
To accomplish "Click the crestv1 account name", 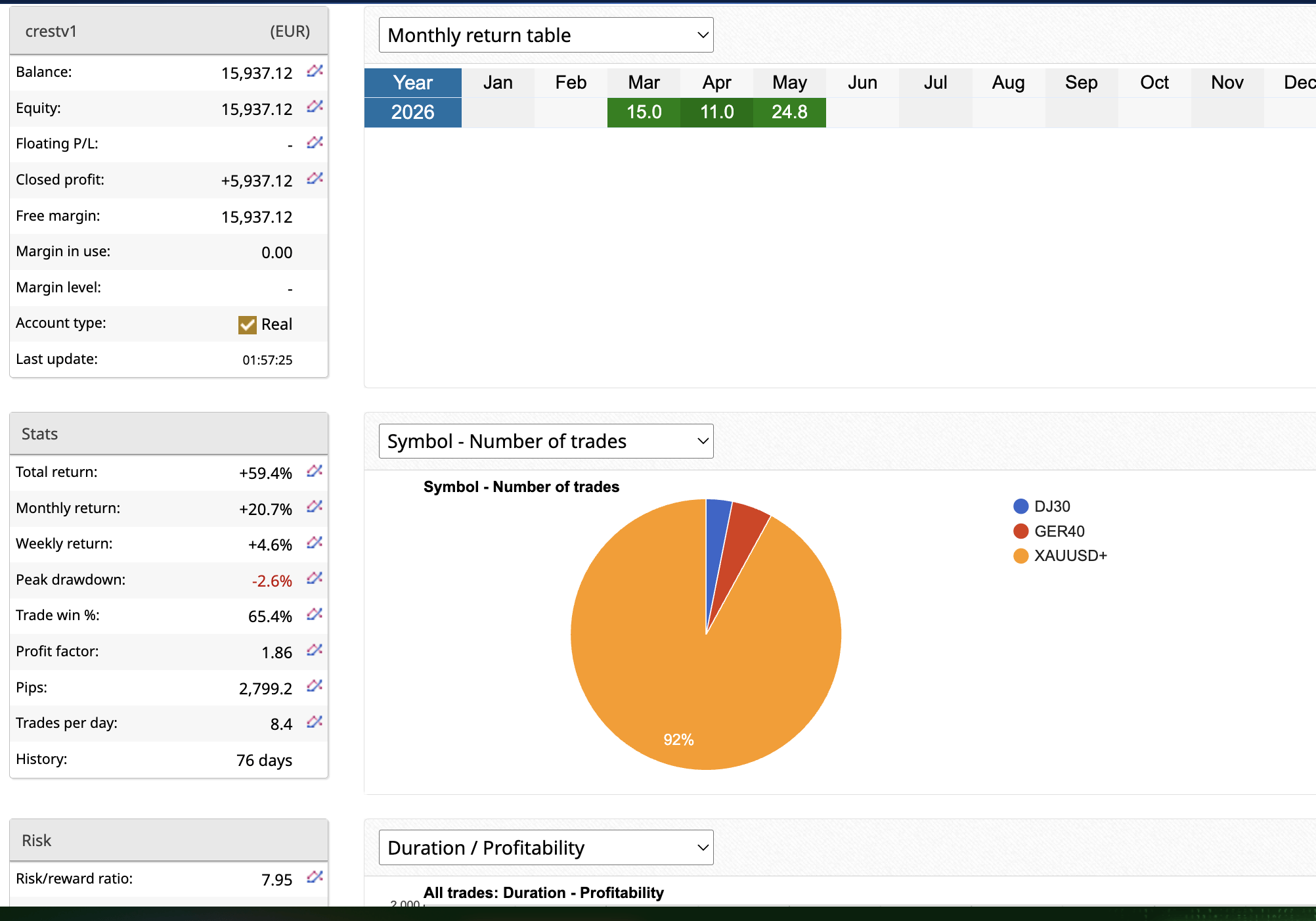I will pos(51,32).
